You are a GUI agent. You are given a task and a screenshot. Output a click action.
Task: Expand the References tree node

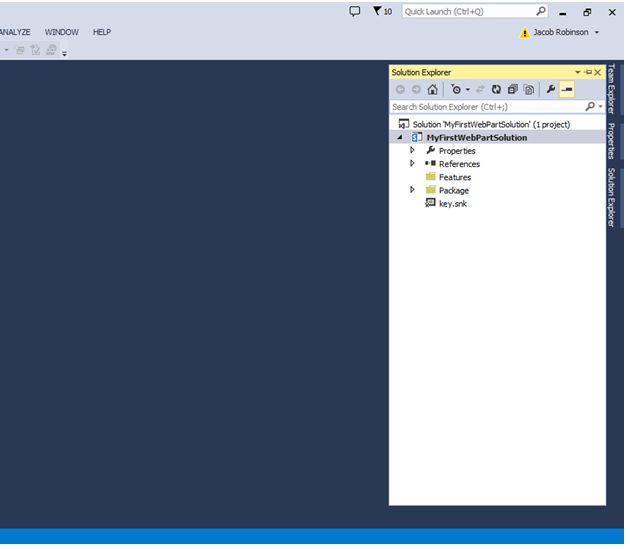click(412, 163)
